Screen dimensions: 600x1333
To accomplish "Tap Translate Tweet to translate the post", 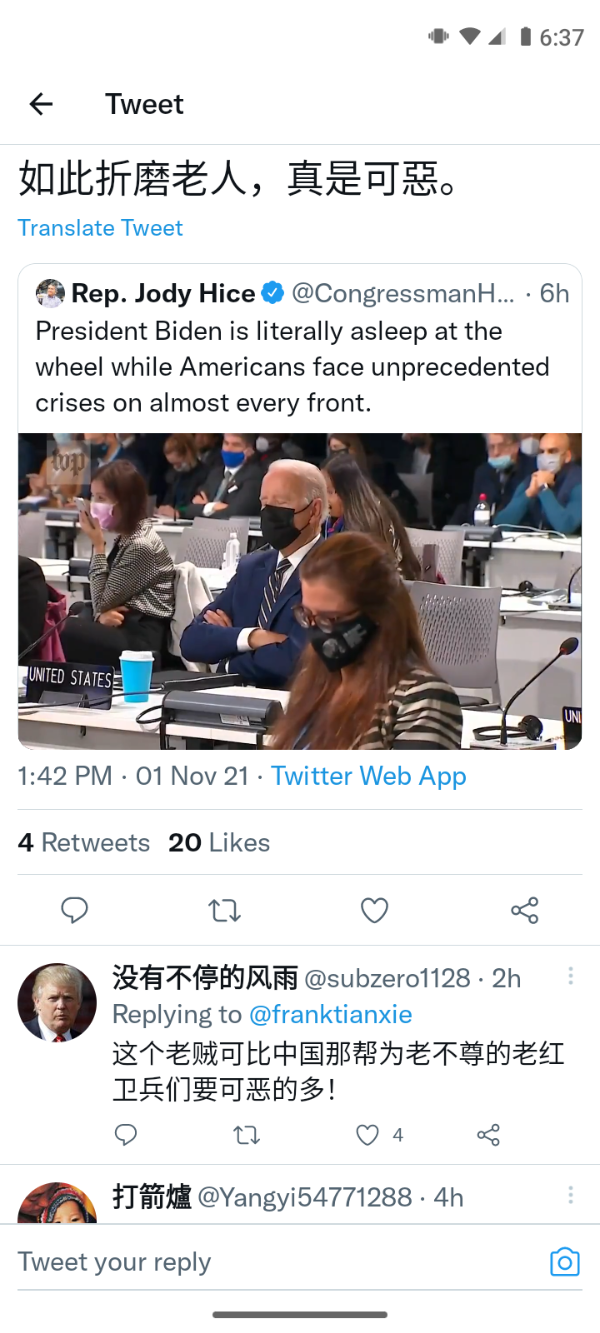I will 100,228.
